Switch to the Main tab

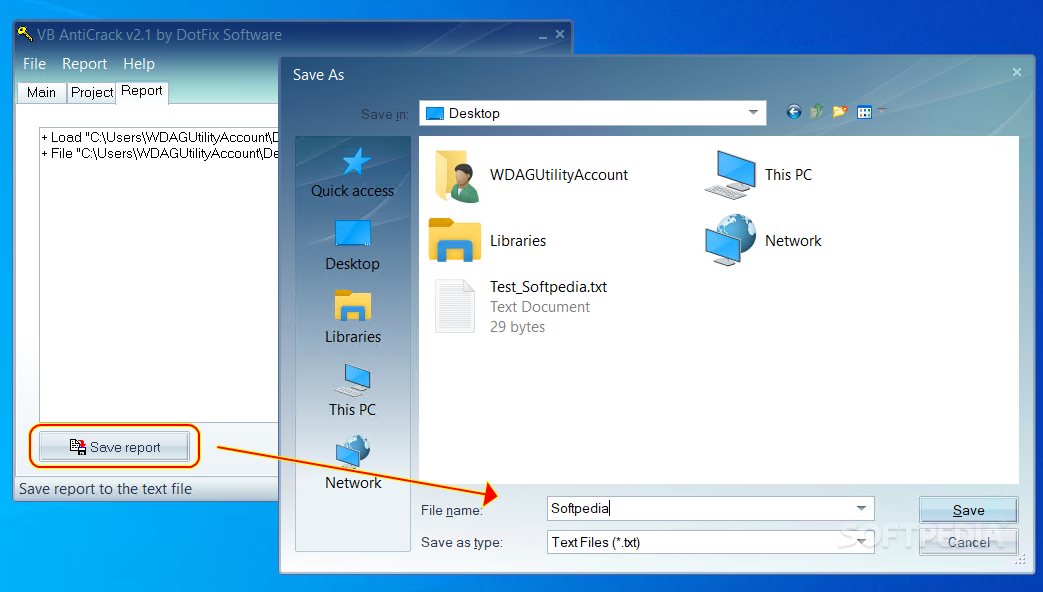tap(41, 92)
